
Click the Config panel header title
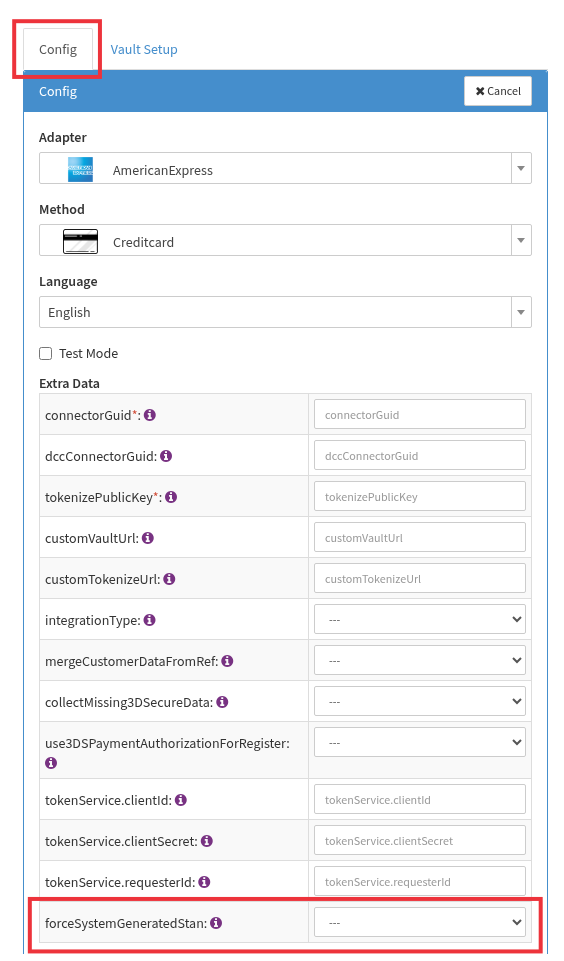[58, 91]
